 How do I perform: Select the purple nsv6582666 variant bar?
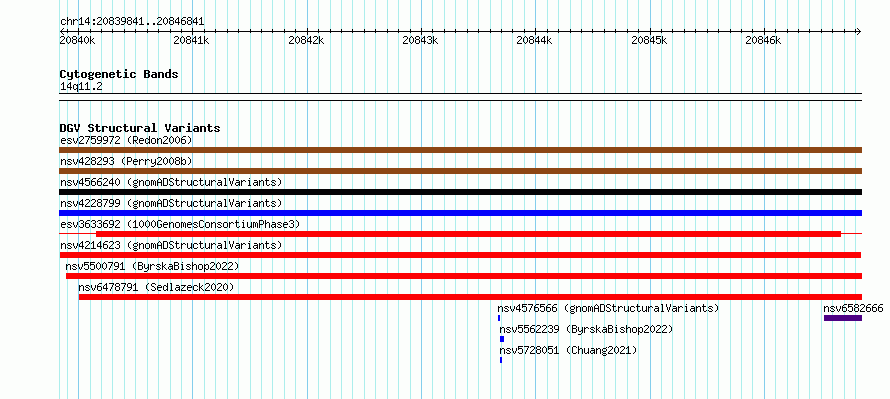pyautogui.click(x=843, y=318)
